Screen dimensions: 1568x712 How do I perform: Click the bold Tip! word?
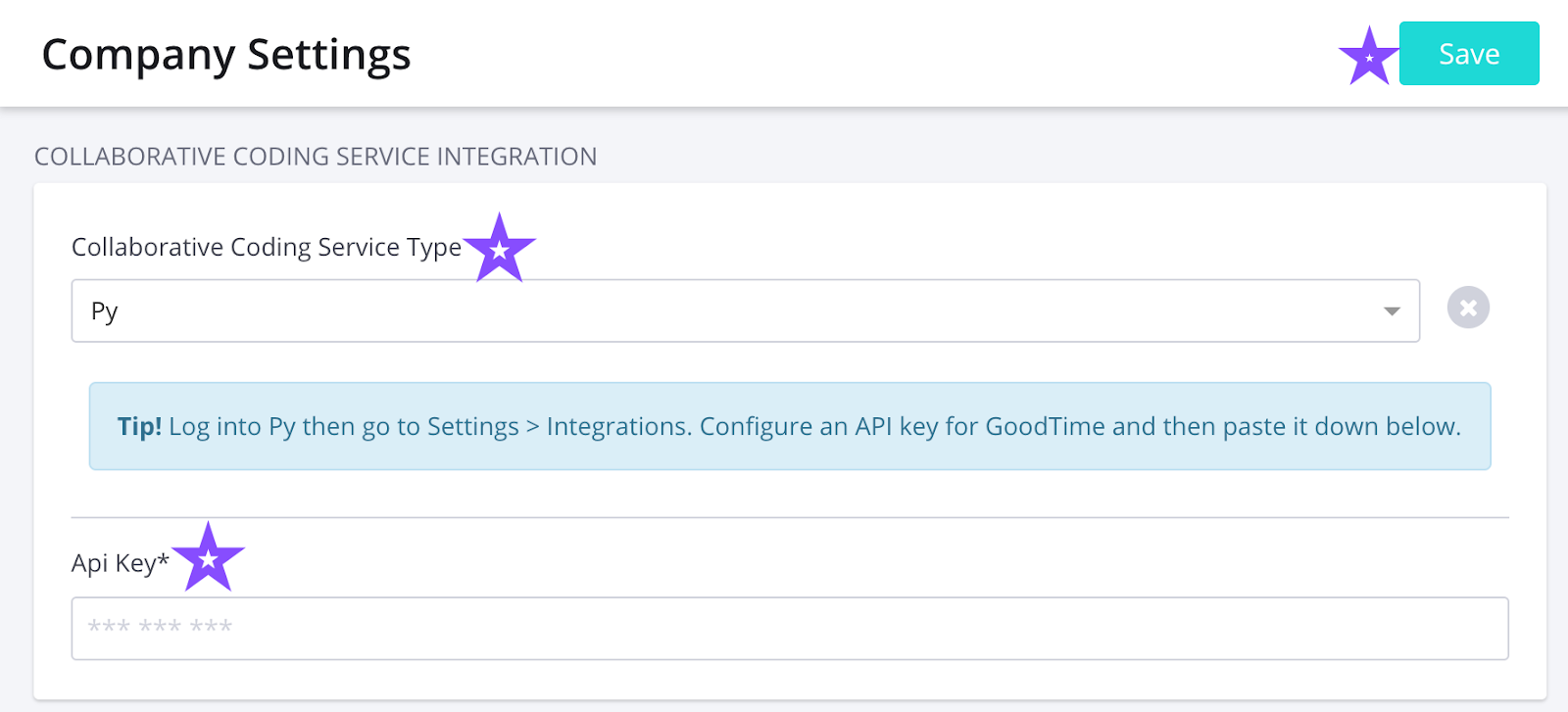[x=139, y=427]
